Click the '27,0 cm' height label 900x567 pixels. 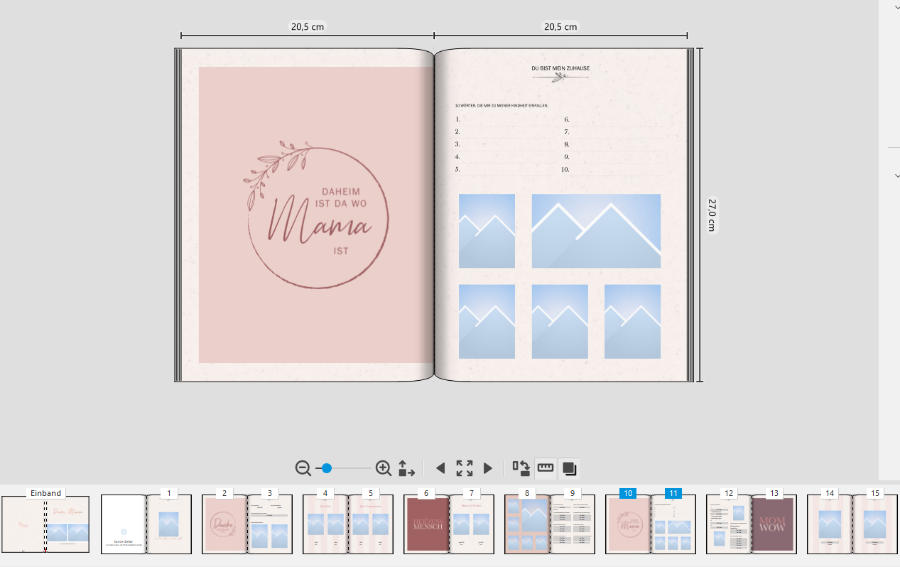click(x=712, y=215)
